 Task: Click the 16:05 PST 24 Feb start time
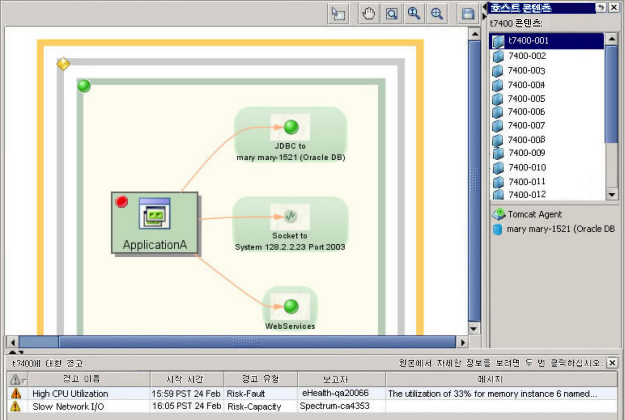[x=186, y=406]
